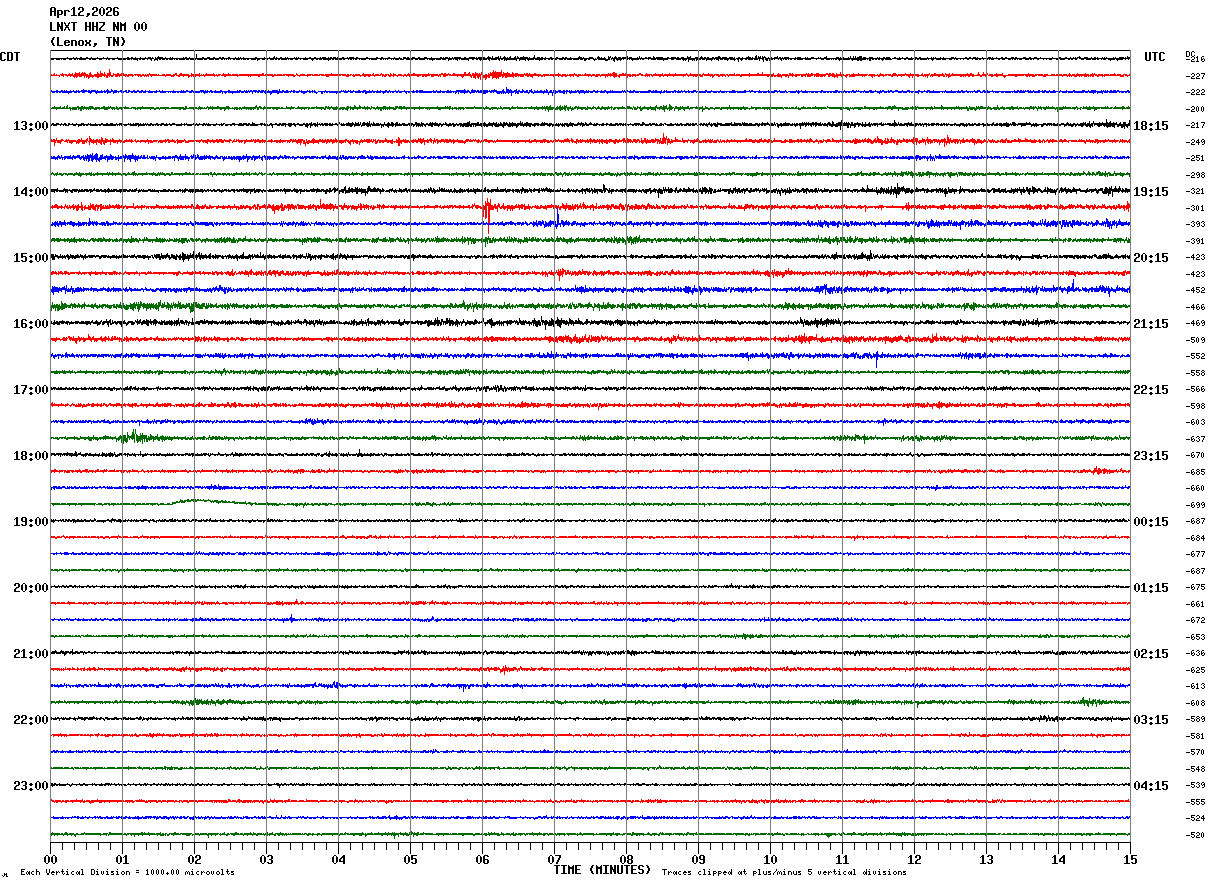Select the -608 DC offset value
The image size is (1210, 886).
tap(1195, 703)
